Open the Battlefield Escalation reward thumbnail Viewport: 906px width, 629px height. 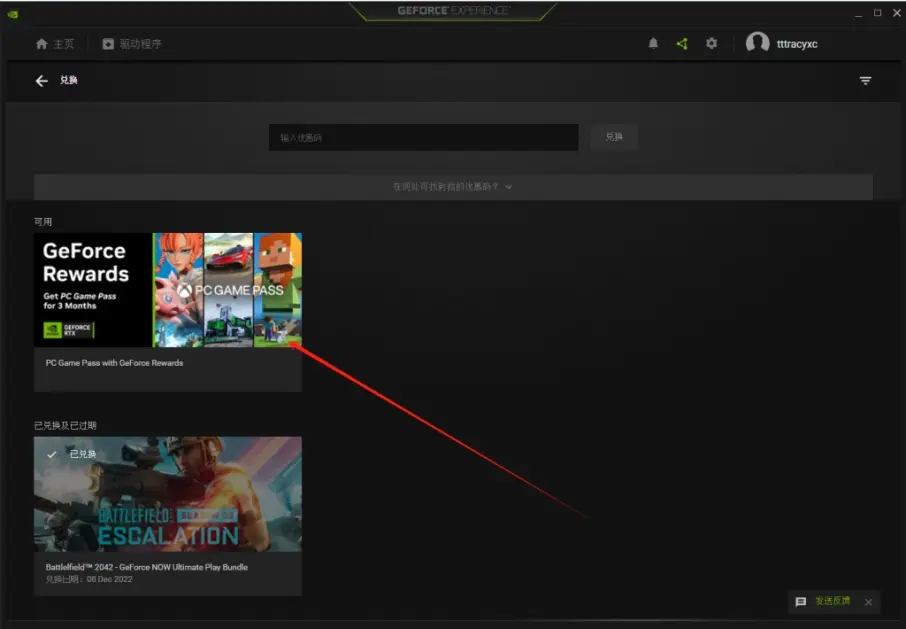tap(168, 494)
